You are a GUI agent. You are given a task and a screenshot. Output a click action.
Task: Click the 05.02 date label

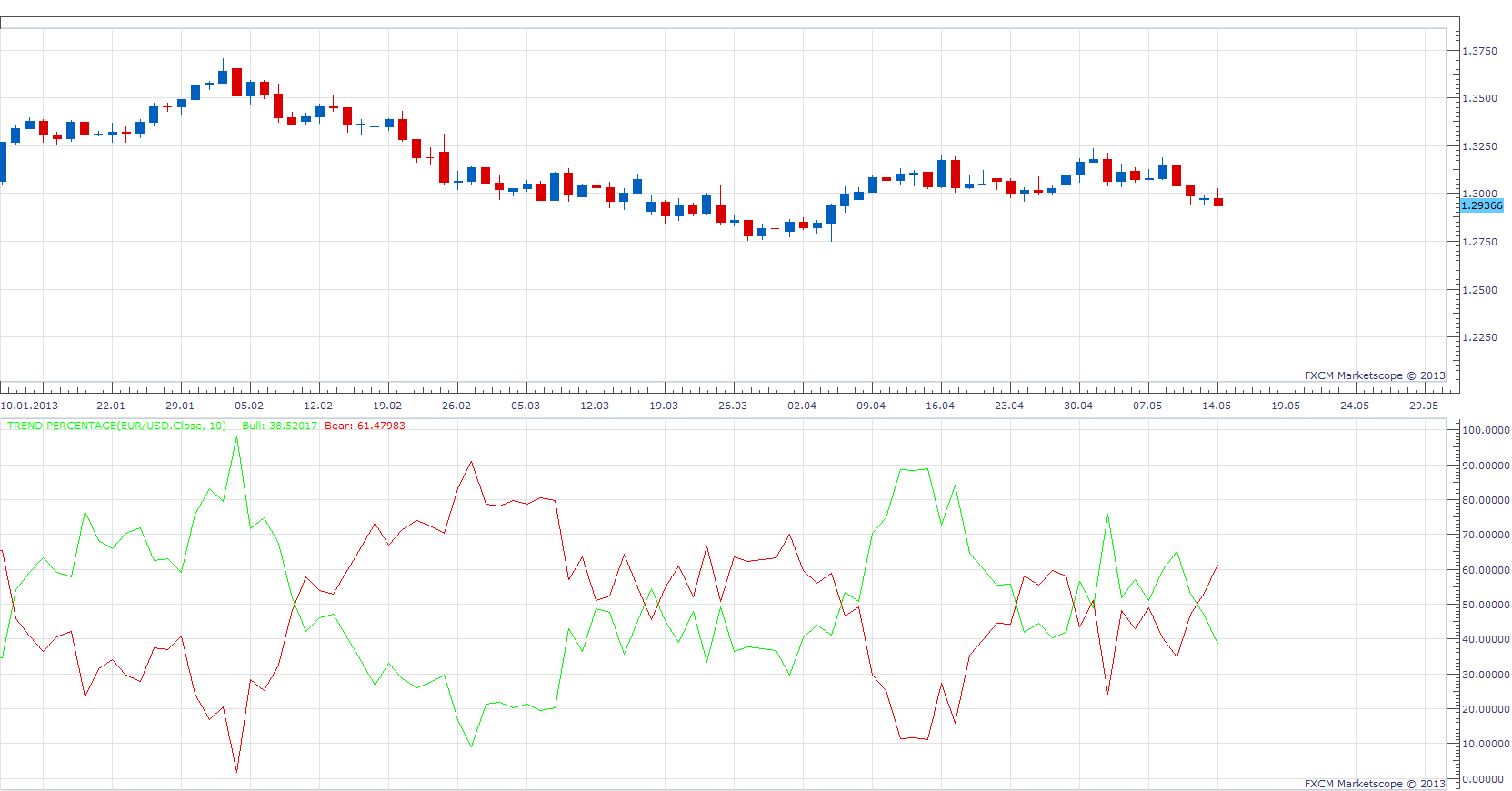coord(249,406)
